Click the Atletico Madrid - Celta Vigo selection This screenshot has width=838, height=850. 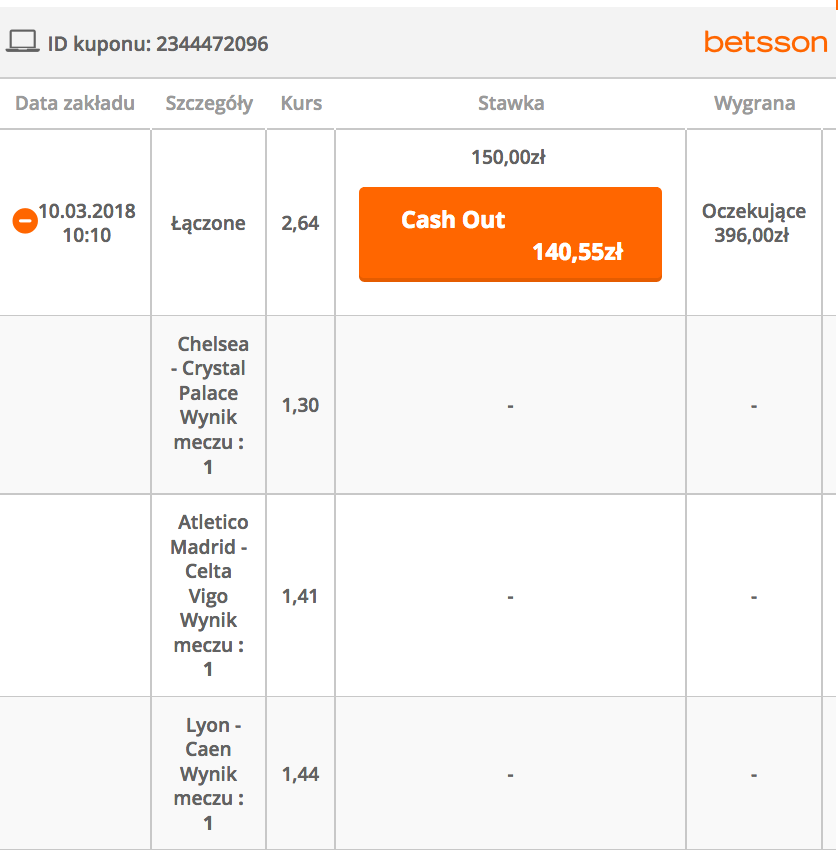208,595
